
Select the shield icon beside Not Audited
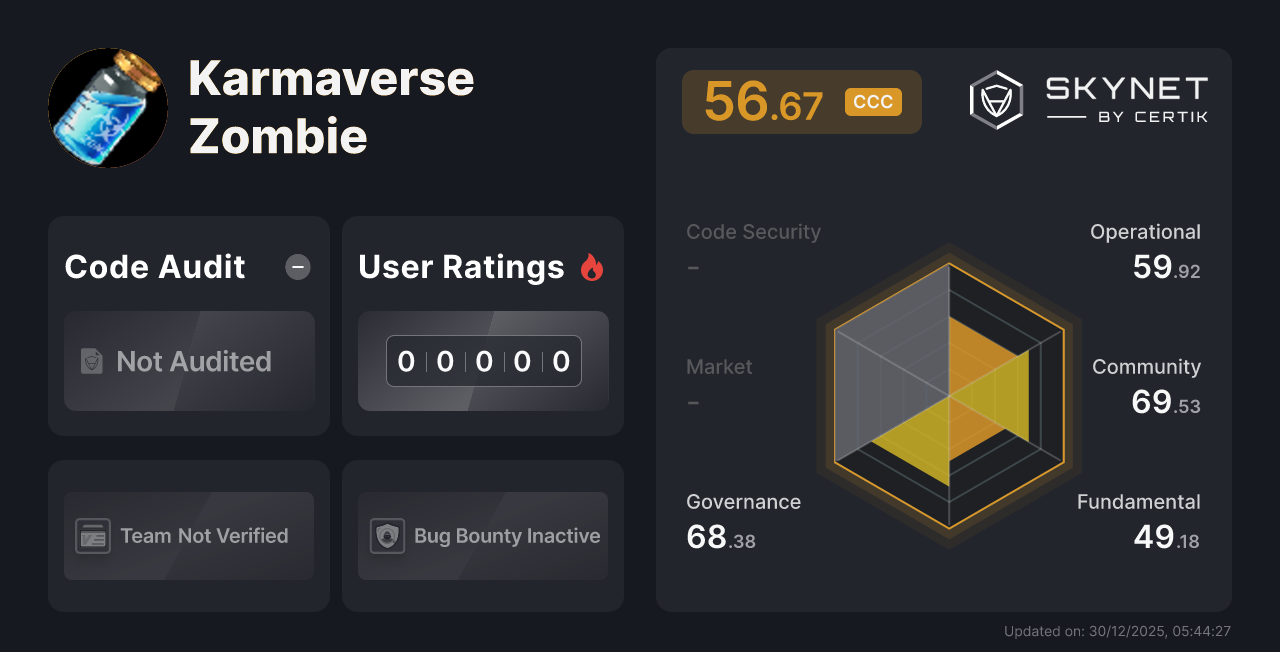tap(90, 362)
